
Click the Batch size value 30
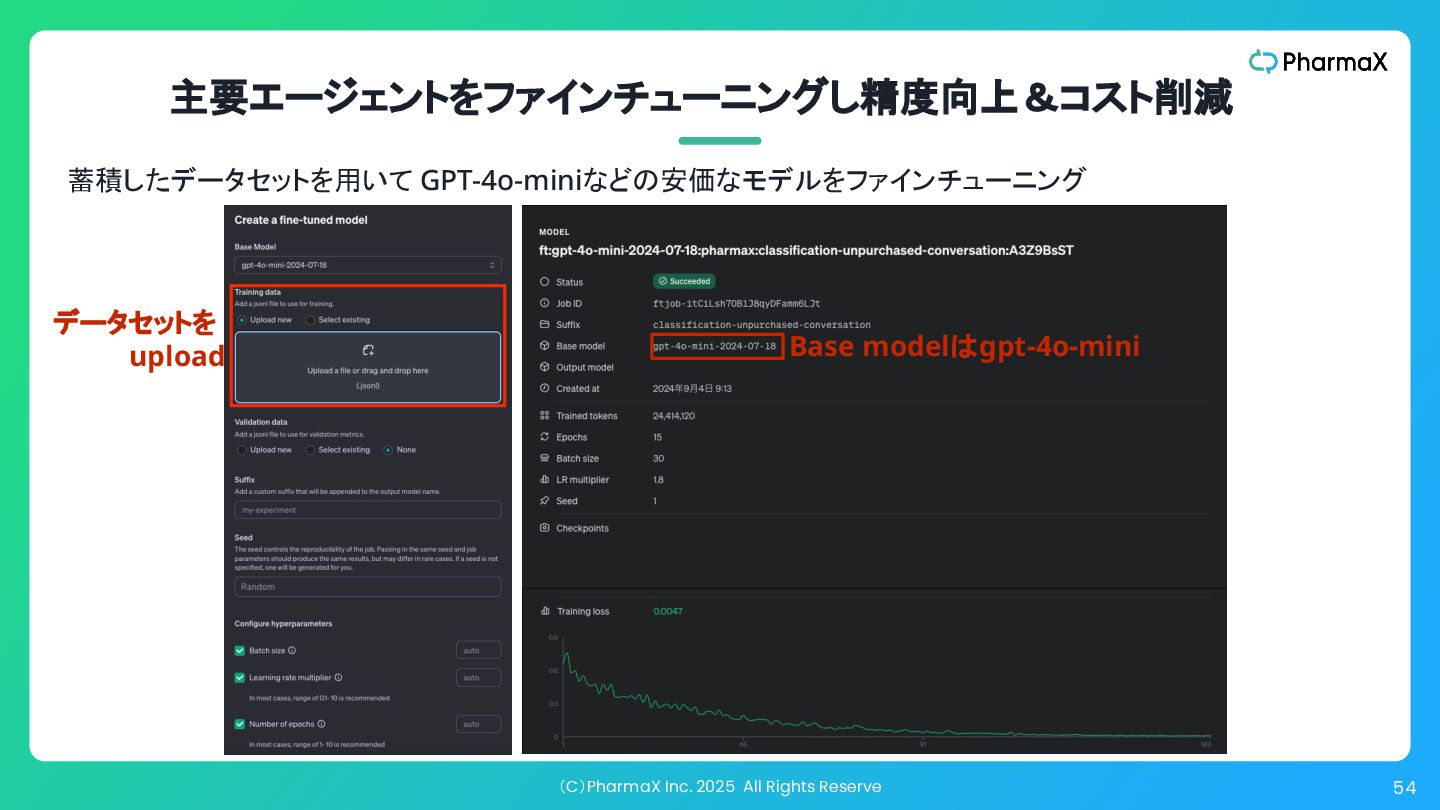[x=658, y=458]
